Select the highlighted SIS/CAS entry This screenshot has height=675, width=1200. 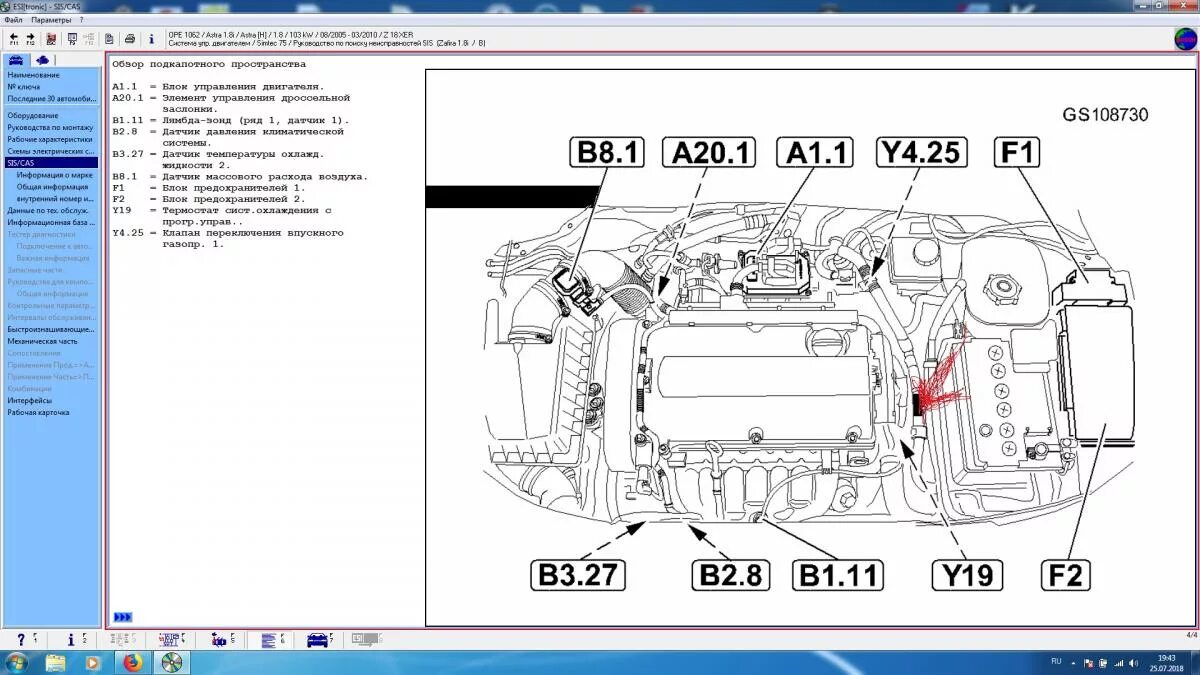click(51, 162)
